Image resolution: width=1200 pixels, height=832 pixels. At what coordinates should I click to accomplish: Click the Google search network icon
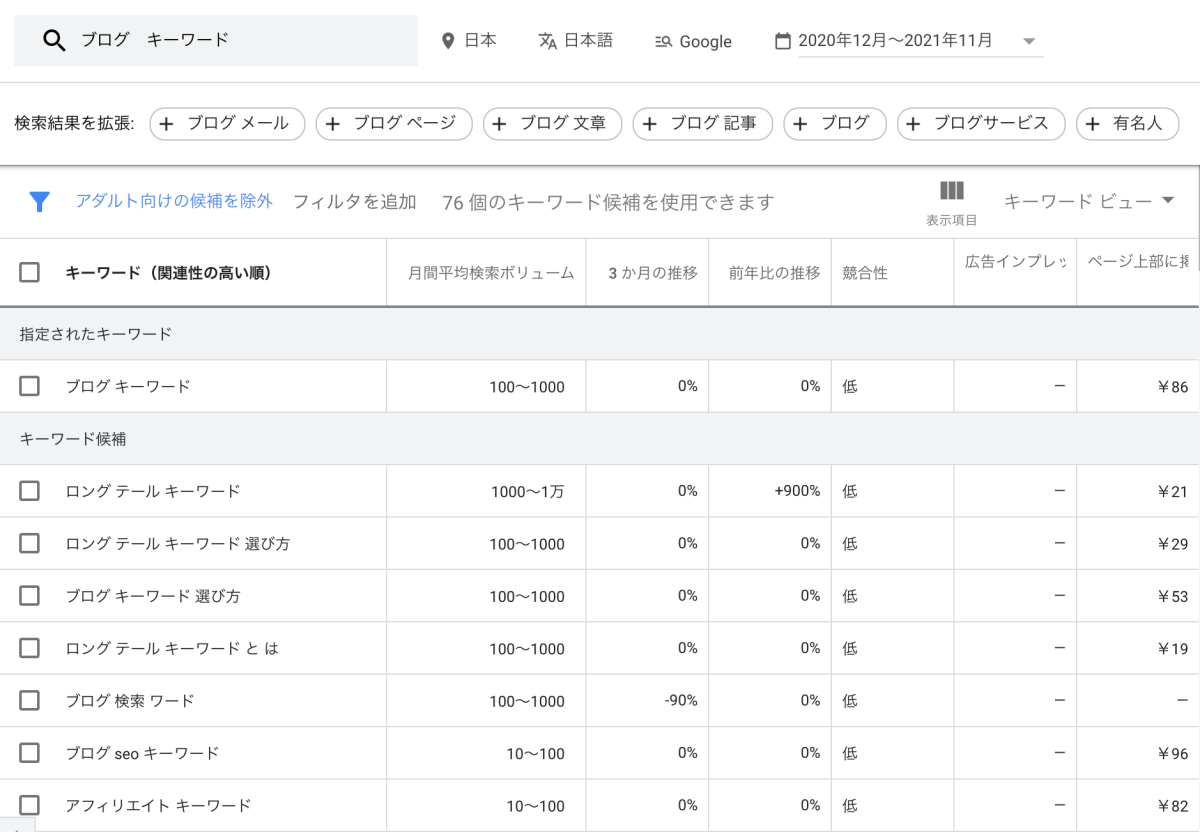point(663,42)
